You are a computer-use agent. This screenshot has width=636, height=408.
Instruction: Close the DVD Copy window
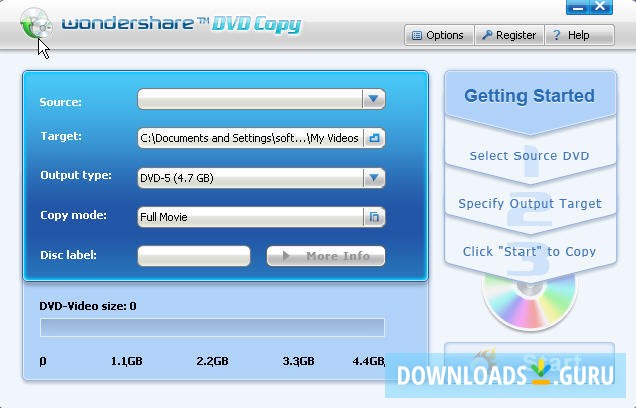click(601, 7)
